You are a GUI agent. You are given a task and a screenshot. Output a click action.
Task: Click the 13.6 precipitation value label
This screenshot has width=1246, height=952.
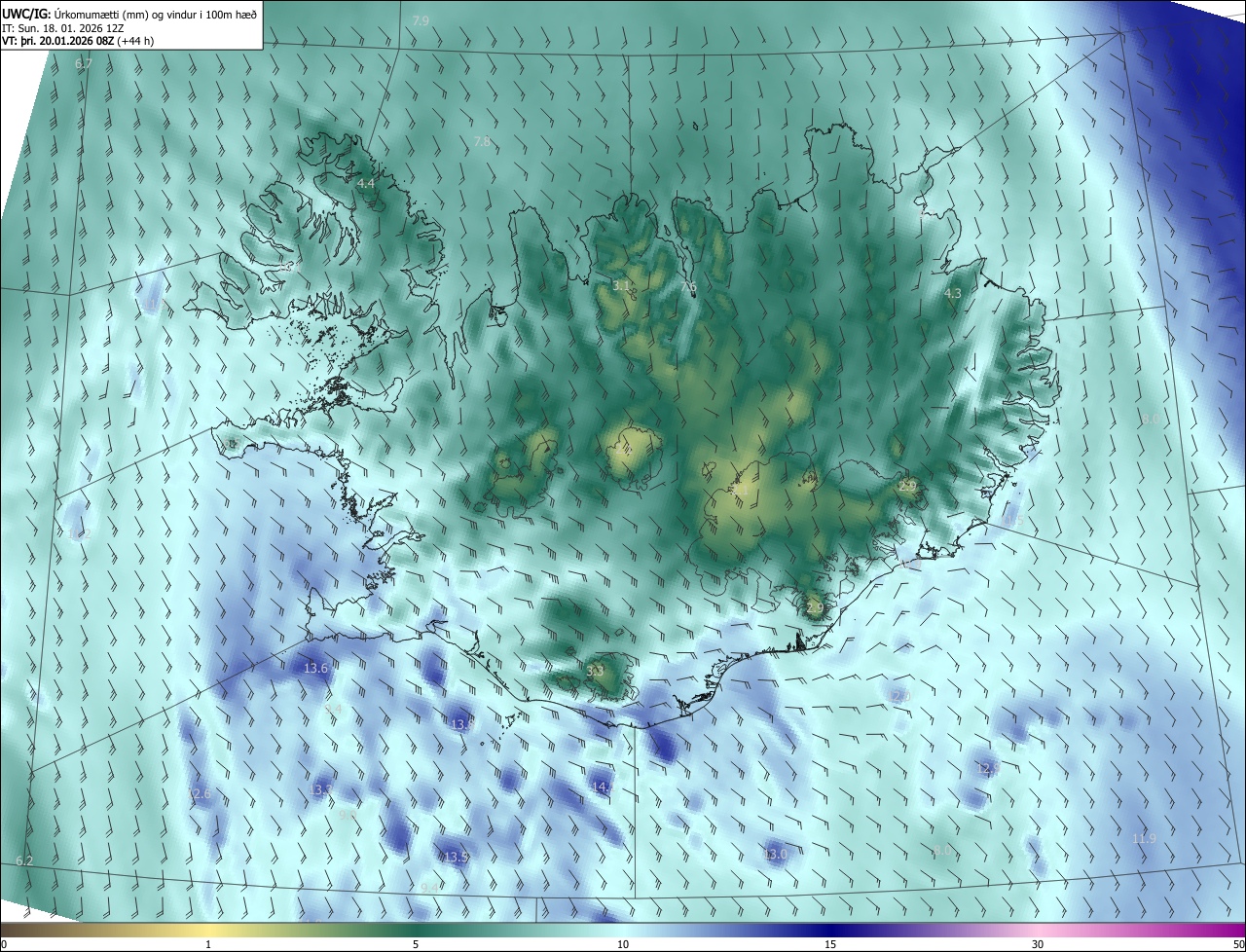click(316, 668)
